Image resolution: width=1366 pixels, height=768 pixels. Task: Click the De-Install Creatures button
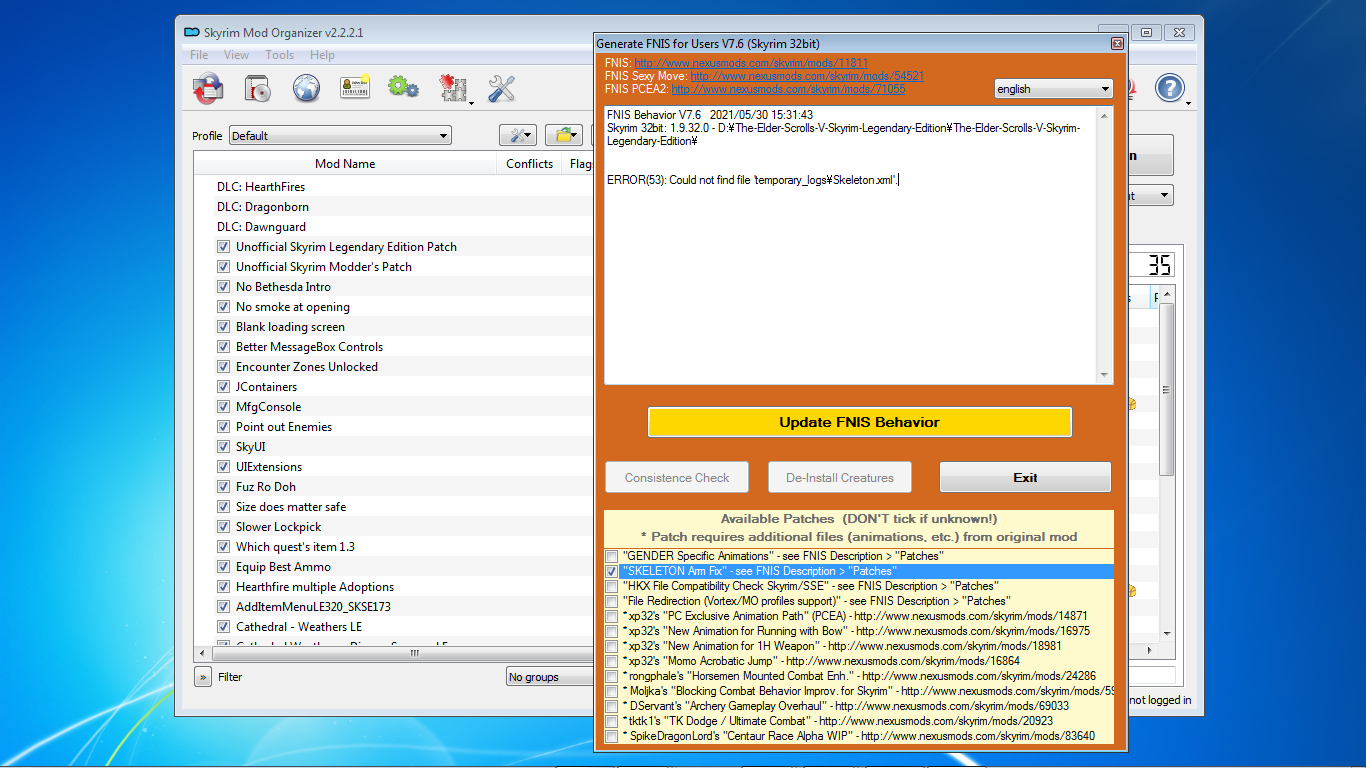click(x=840, y=477)
